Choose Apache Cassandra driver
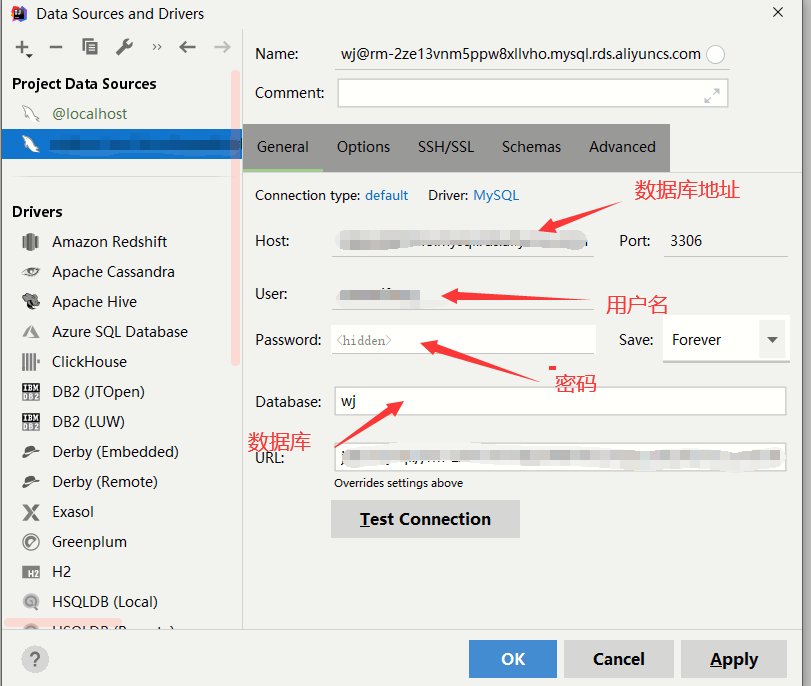Screen dimensions: 811x686 coord(113,272)
